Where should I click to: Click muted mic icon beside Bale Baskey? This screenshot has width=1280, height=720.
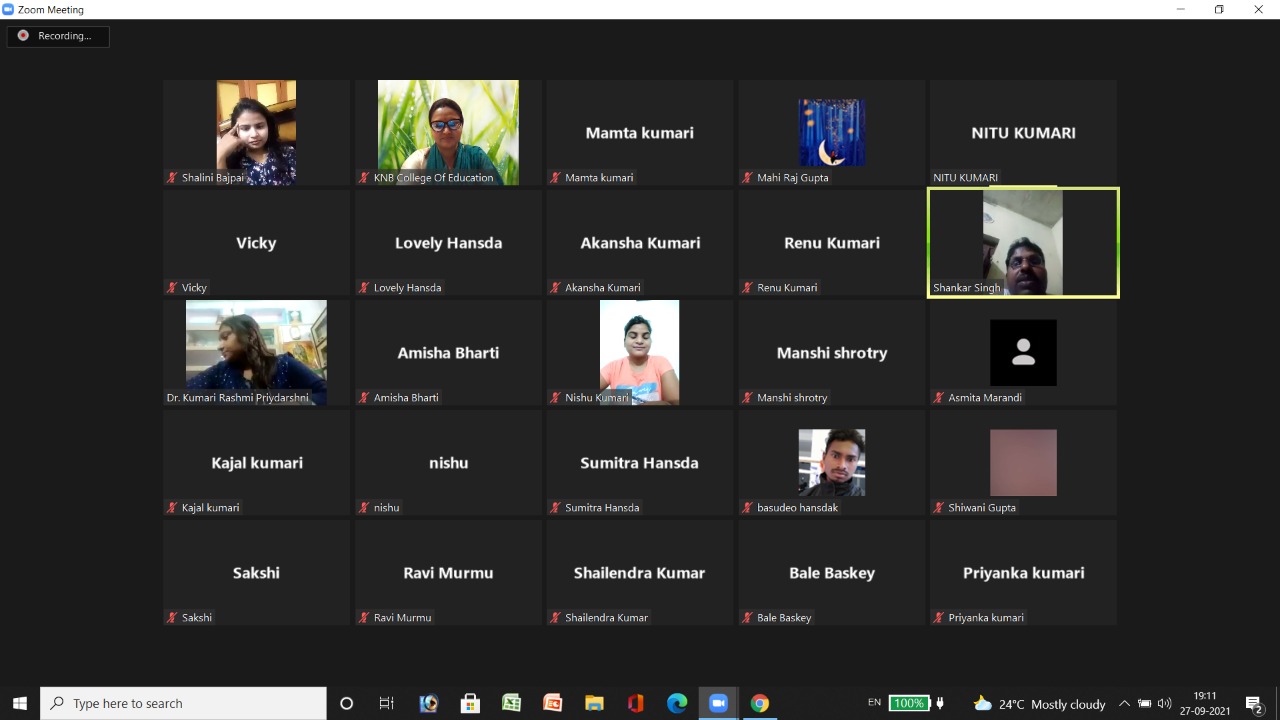tap(747, 617)
